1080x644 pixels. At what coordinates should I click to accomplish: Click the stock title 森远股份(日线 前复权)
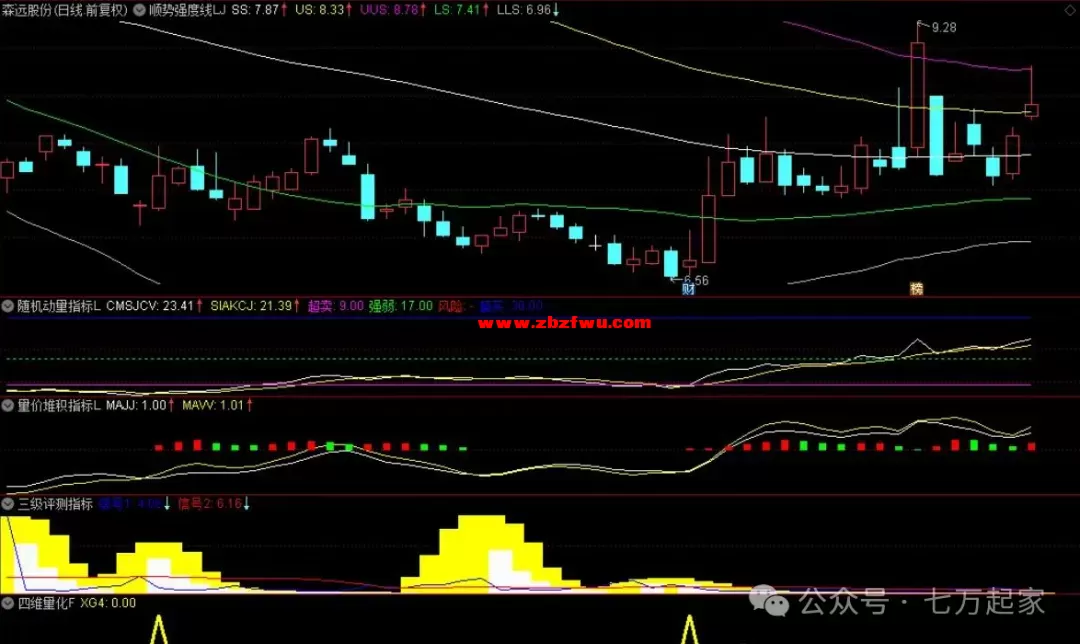coord(65,10)
